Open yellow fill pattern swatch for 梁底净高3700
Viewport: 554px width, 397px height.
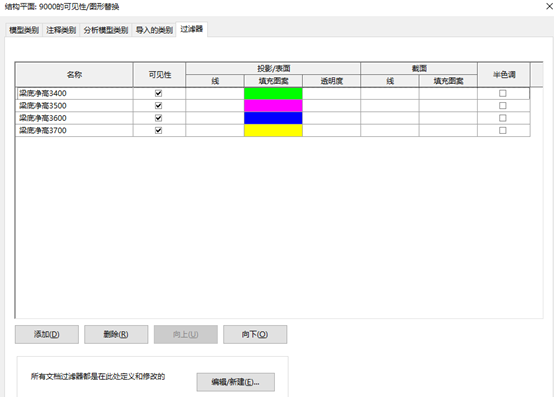tap(273, 130)
